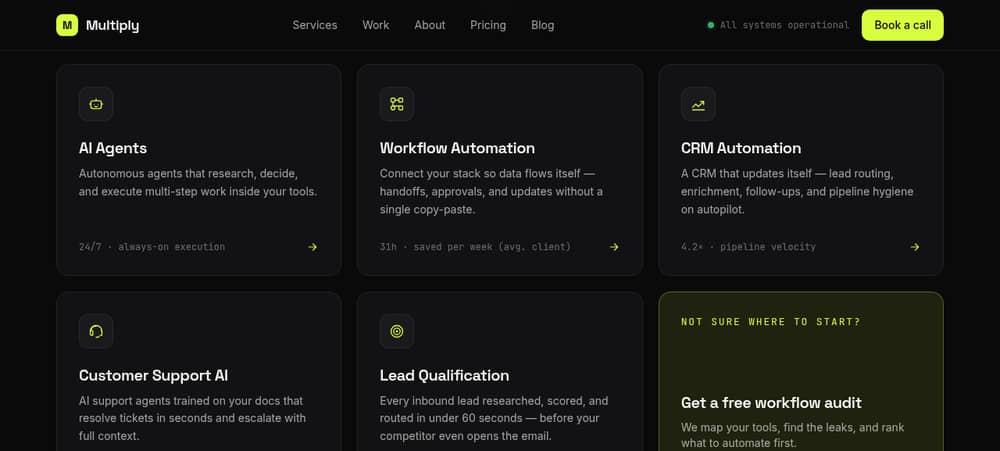Click the Workflow Automation nodes icon

pos(397,104)
